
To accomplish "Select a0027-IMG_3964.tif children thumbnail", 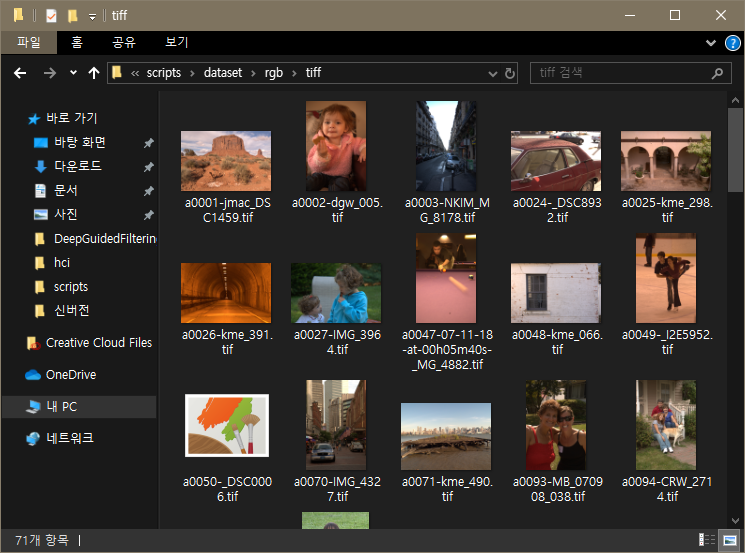I will click(336, 293).
